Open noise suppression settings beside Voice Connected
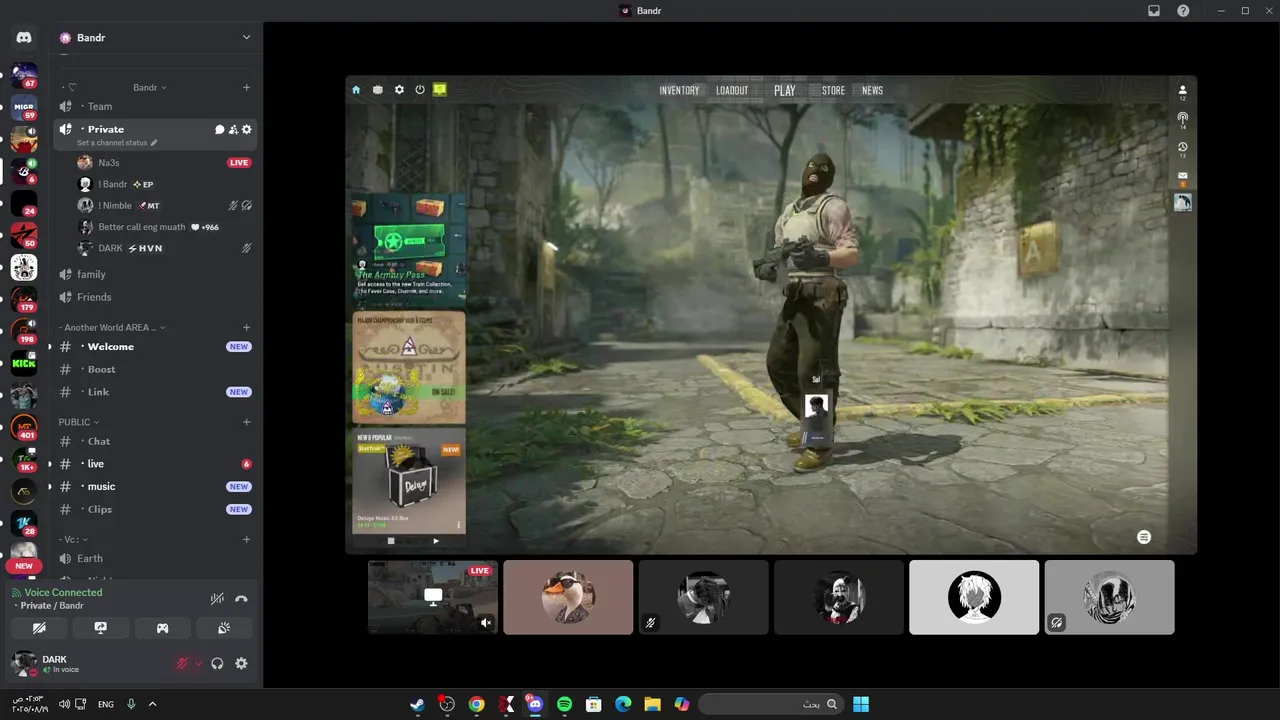1280x720 pixels. tap(216, 599)
